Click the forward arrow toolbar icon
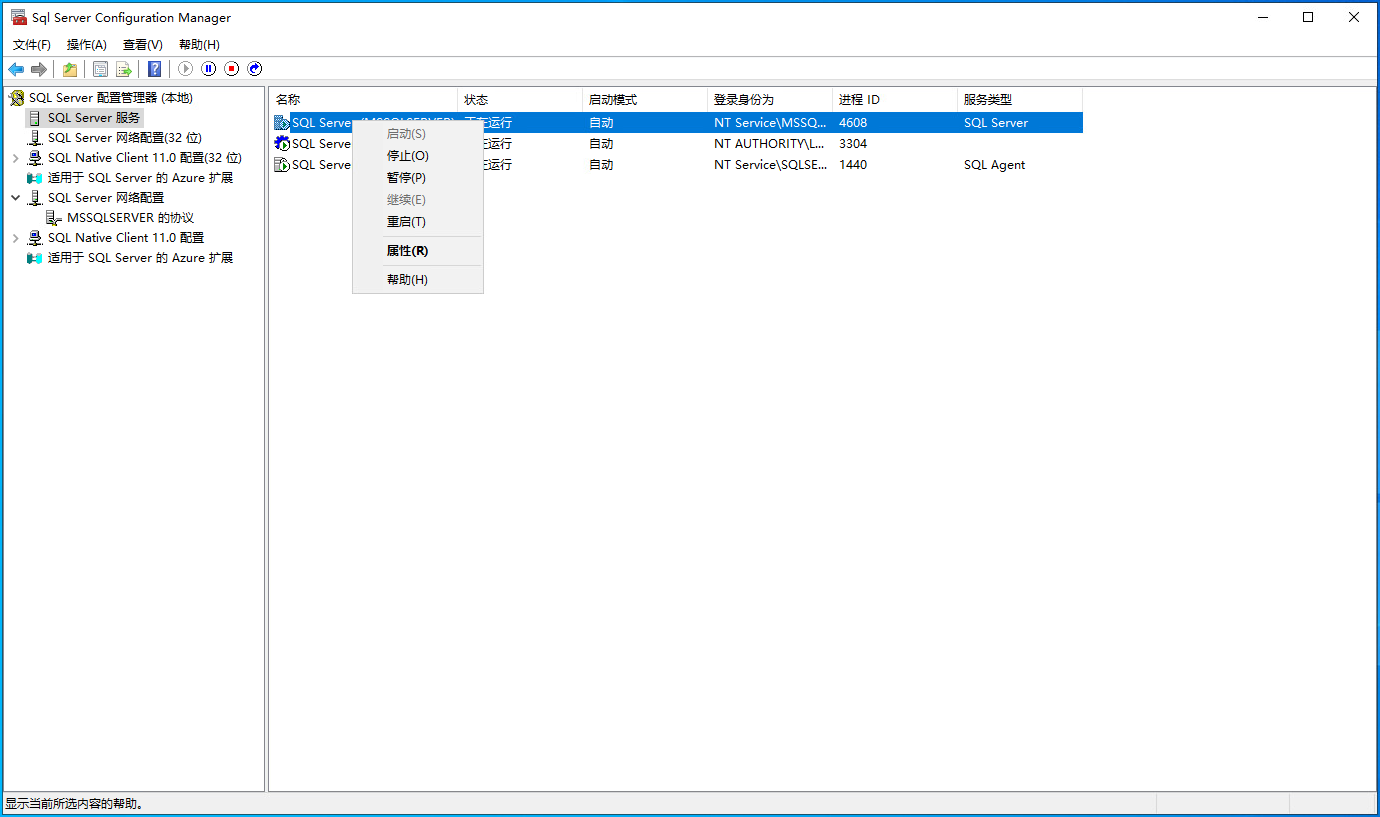Screen dimensions: 1380x817 pos(39,69)
